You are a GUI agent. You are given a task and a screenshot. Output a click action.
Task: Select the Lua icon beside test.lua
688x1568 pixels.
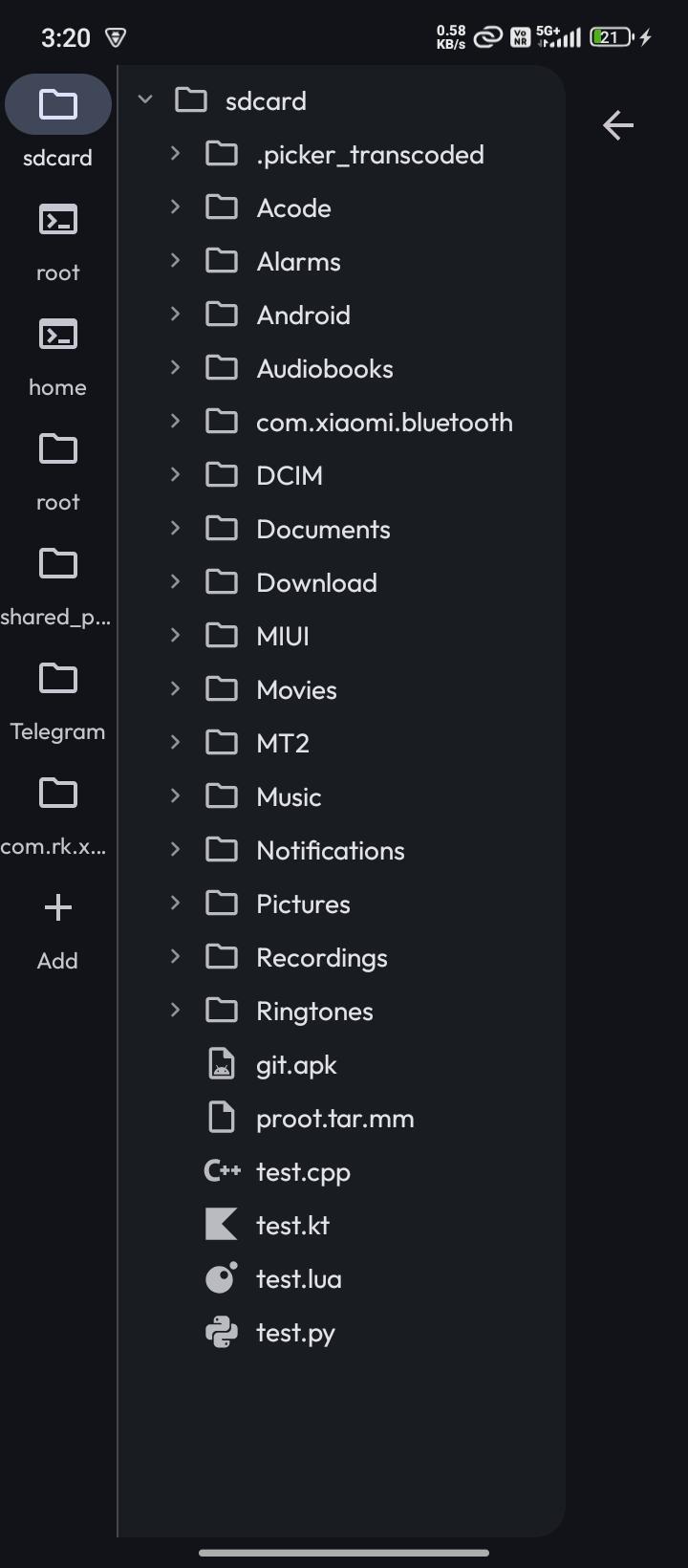tap(222, 1278)
